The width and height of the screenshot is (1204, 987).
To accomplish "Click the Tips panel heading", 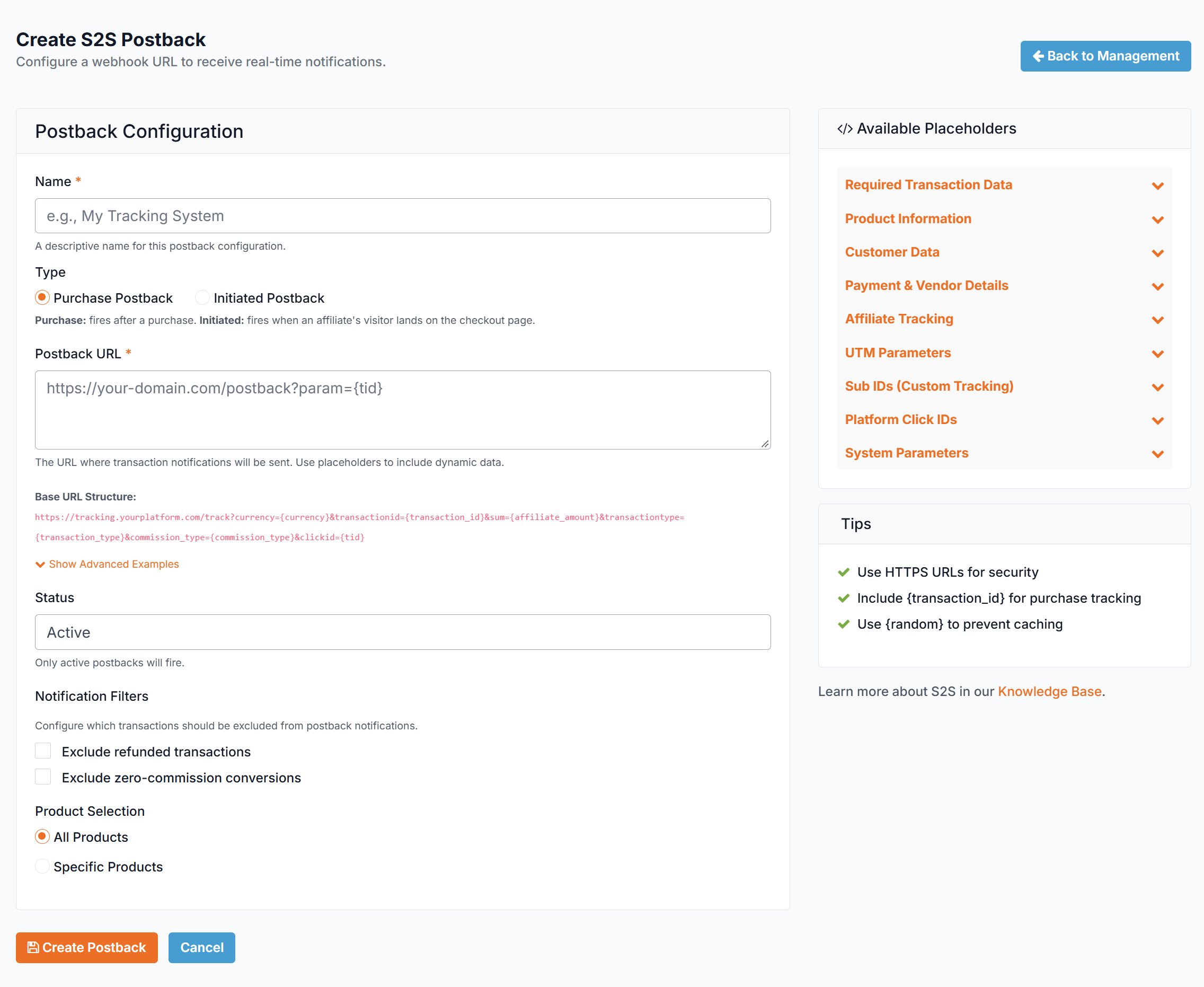I will [855, 524].
